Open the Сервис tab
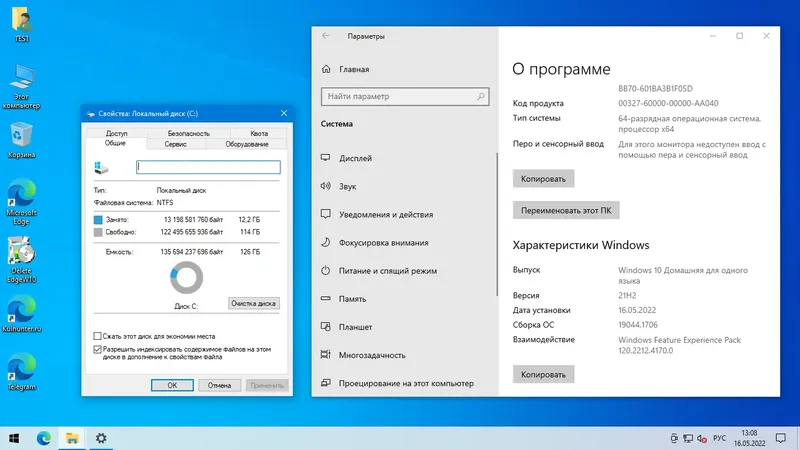Image resolution: width=800 pixels, height=450 pixels. pyautogui.click(x=176, y=144)
